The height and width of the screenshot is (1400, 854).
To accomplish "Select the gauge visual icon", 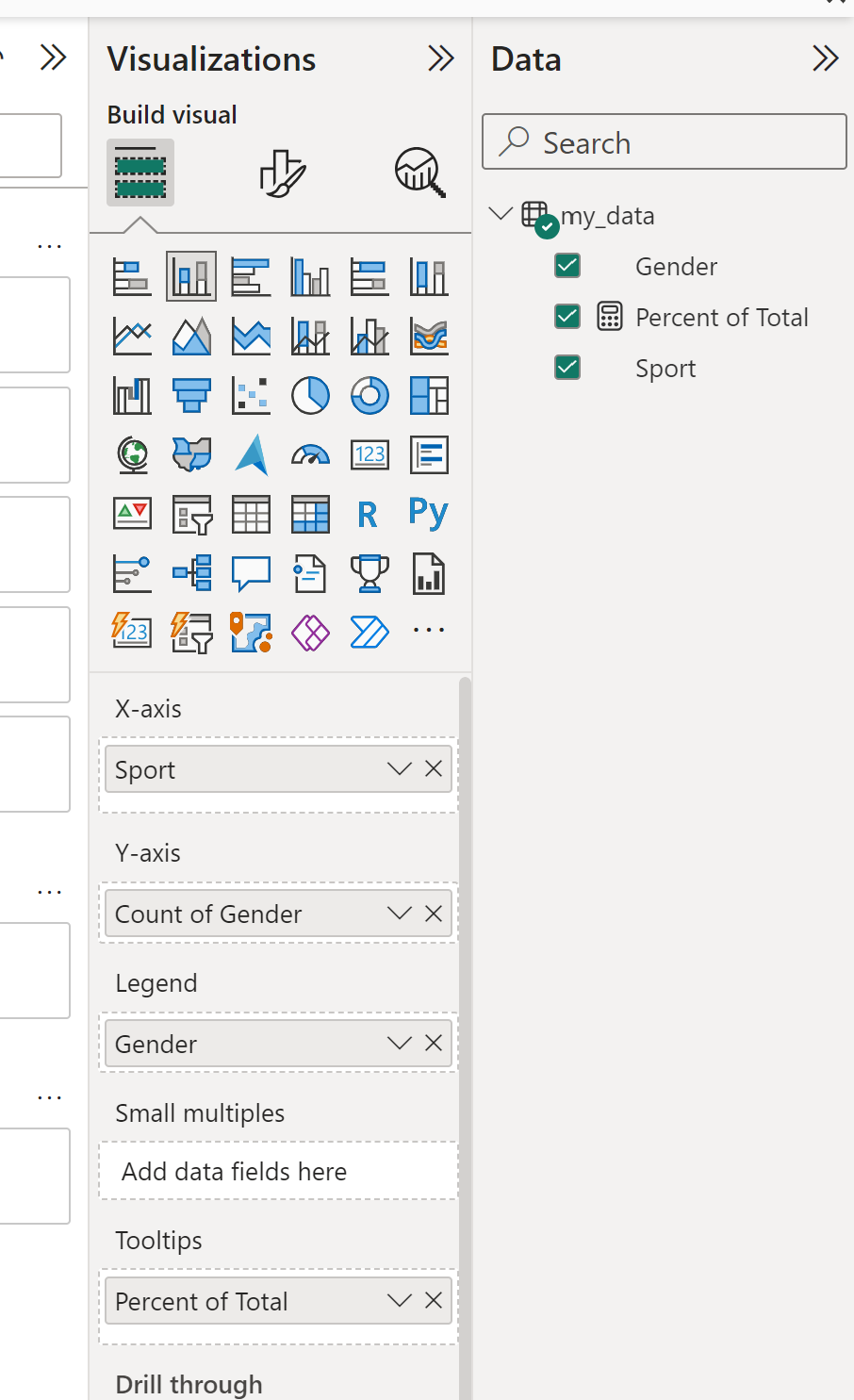I will [x=310, y=455].
